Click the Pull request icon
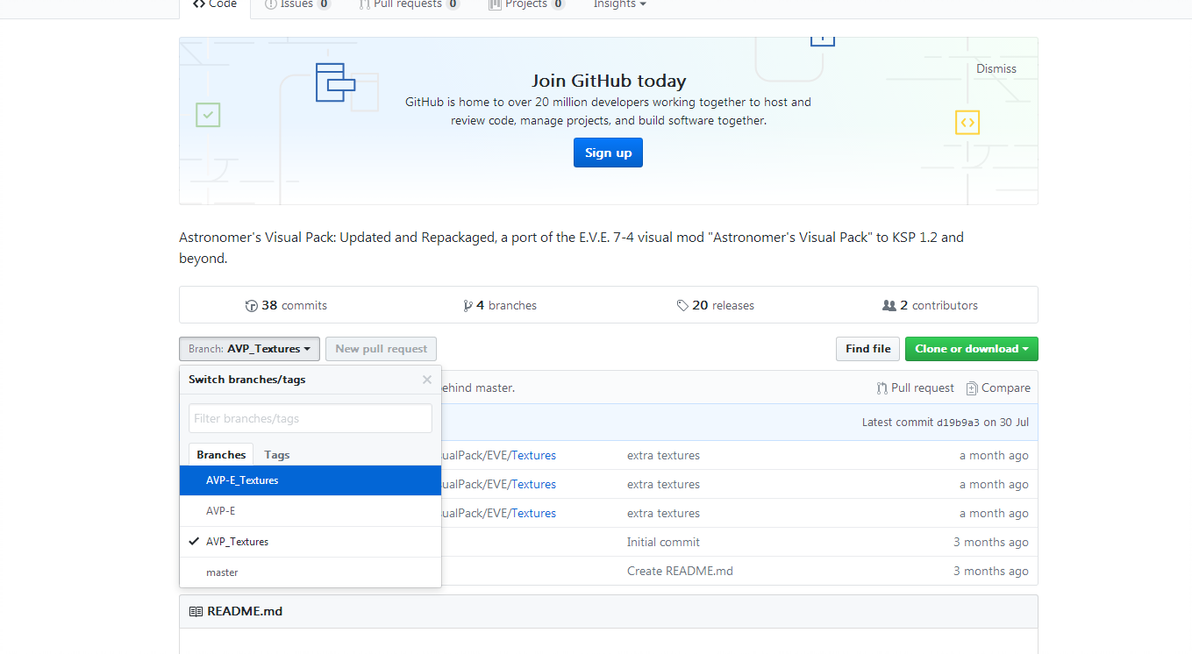 tap(882, 388)
